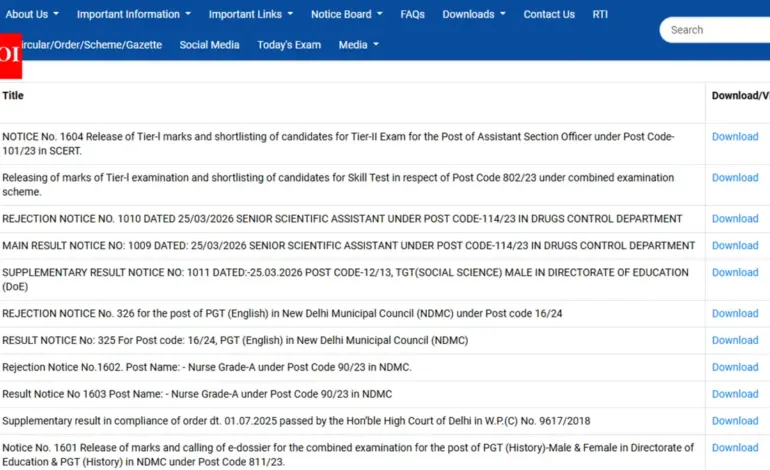Download Result Notice No. 325 PGT English
Image resolution: width=770 pixels, height=470 pixels.
click(735, 340)
